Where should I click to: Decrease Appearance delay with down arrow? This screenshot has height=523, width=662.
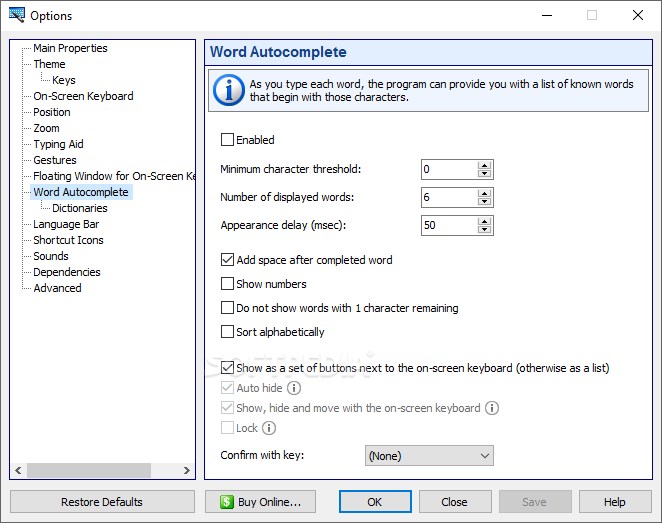[x=485, y=230]
